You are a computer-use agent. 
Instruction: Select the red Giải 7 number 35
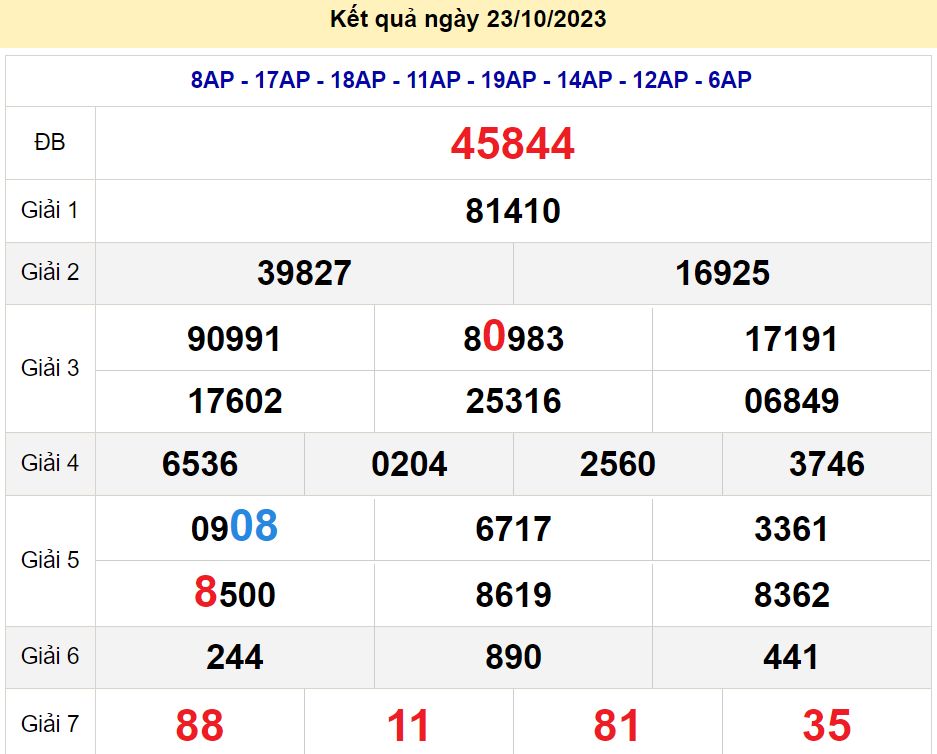[826, 725]
